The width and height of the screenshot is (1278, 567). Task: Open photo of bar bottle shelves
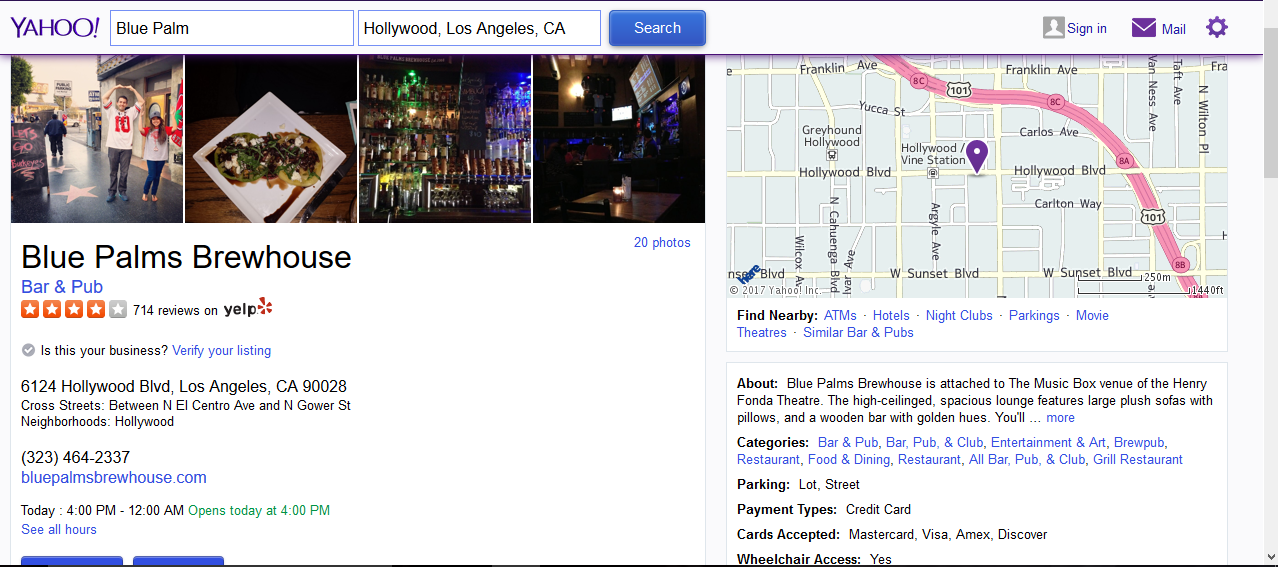coord(445,139)
